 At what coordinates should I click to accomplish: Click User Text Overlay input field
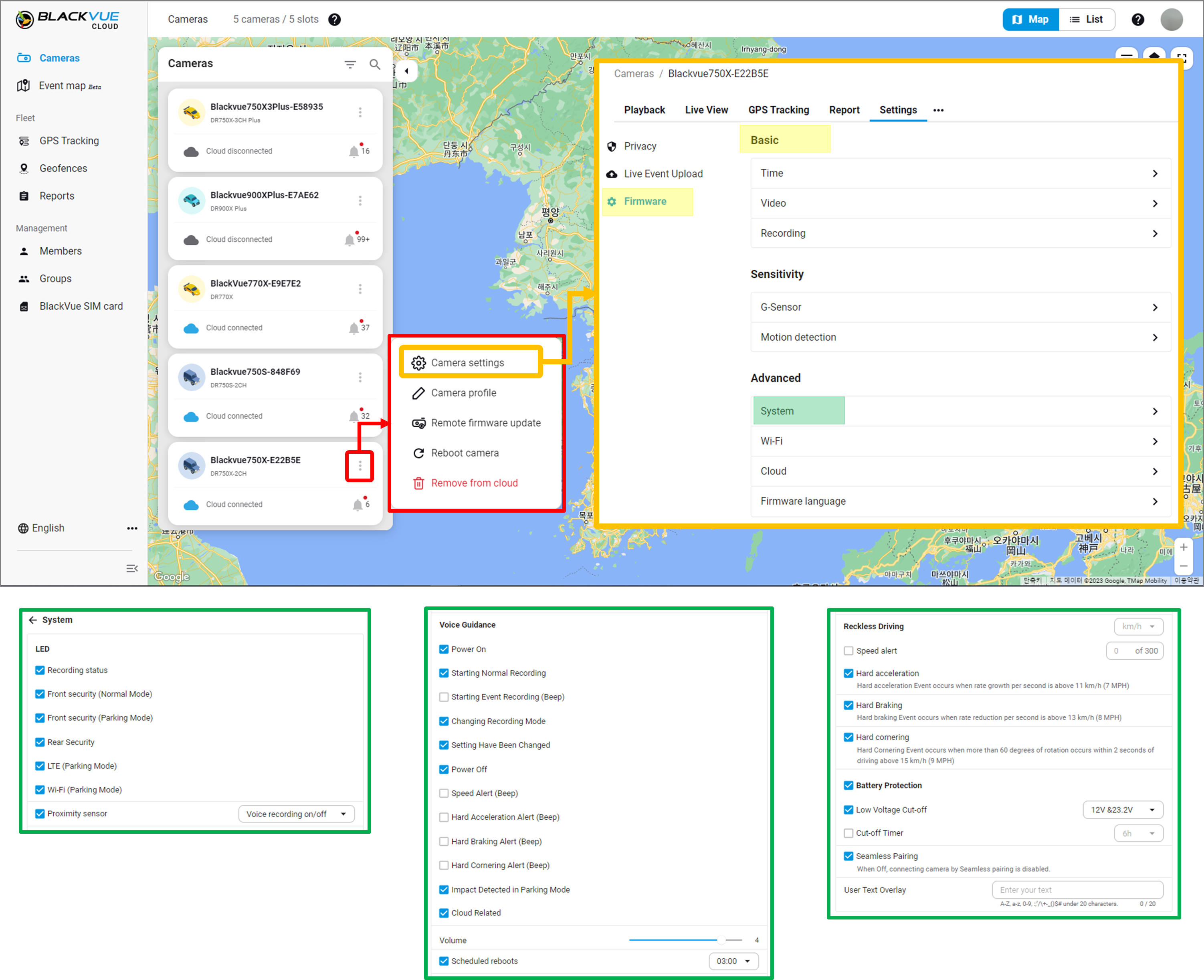click(x=1078, y=890)
